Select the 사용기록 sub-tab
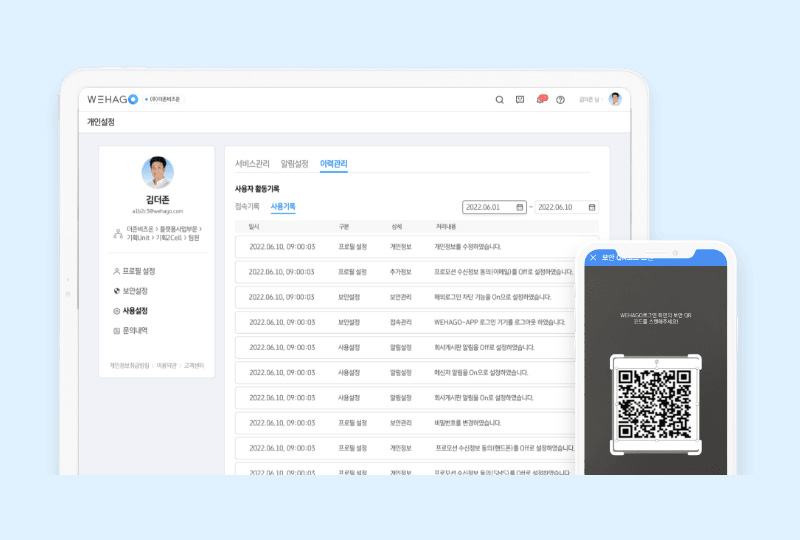The height and width of the screenshot is (540, 800). coord(283,206)
